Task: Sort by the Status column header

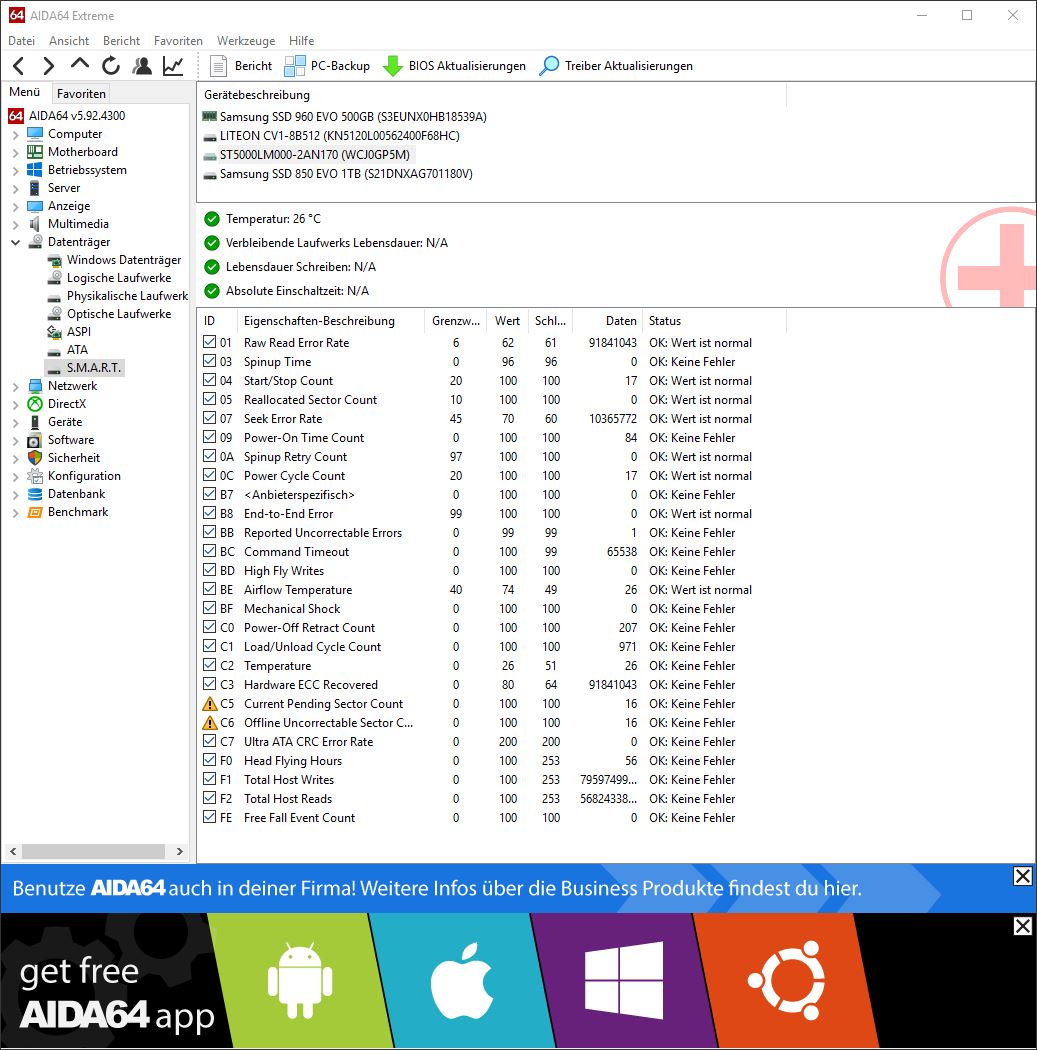Action: tap(714, 321)
